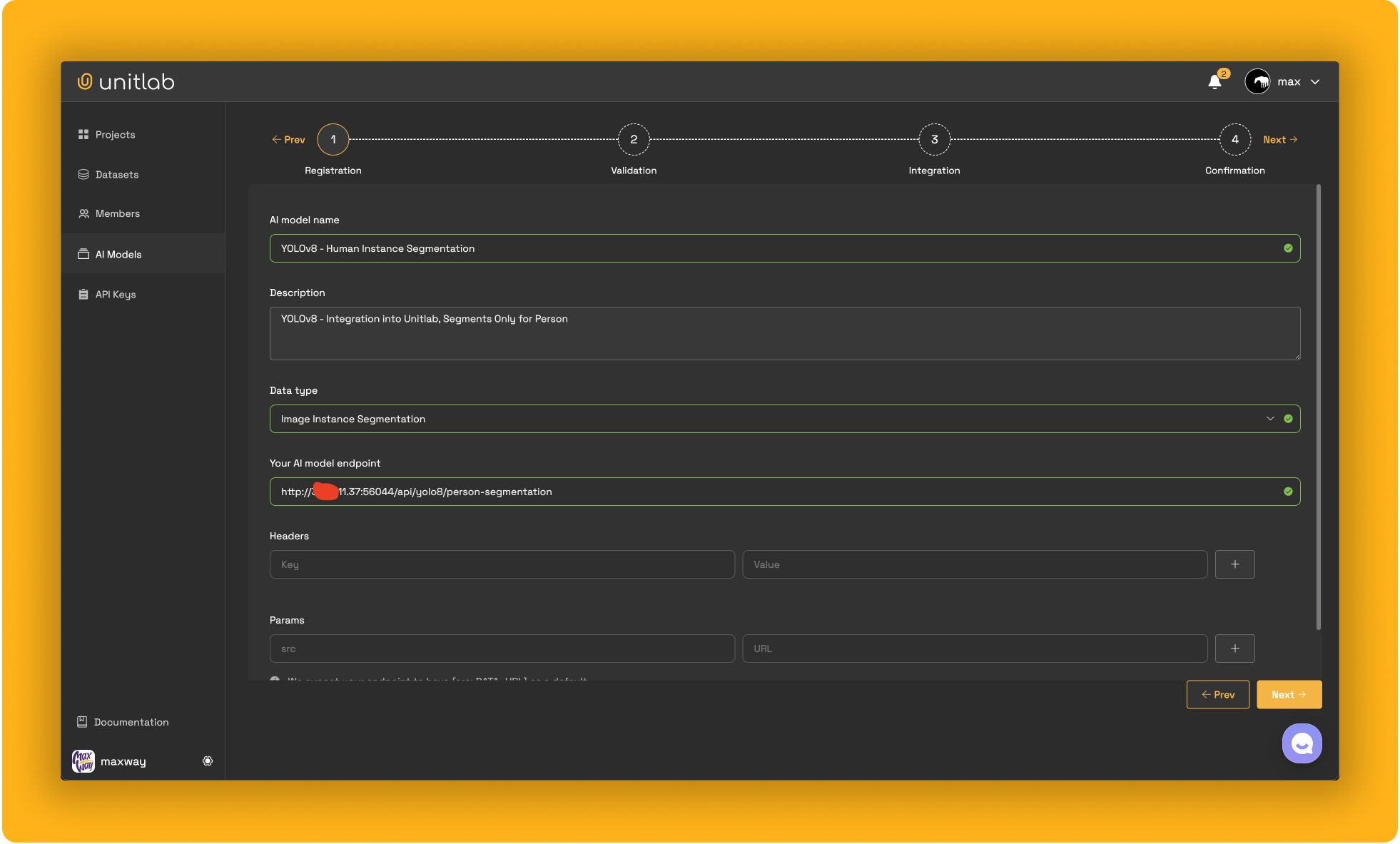Open the chat support bubble
The height and width of the screenshot is (844, 1400).
pos(1302,743)
